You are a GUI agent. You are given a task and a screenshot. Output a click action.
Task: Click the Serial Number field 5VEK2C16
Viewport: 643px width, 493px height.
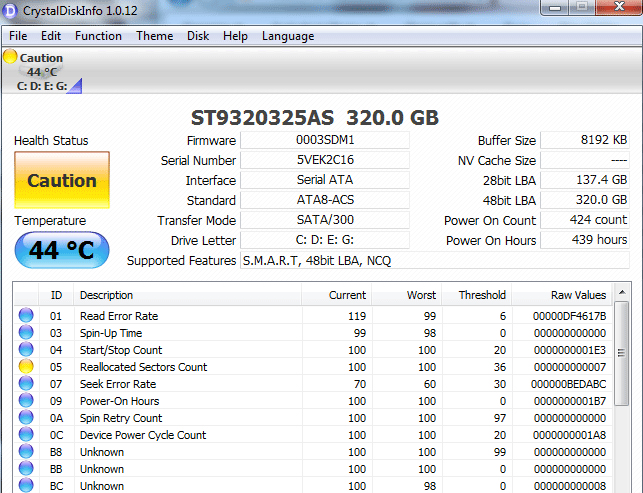coord(325,160)
